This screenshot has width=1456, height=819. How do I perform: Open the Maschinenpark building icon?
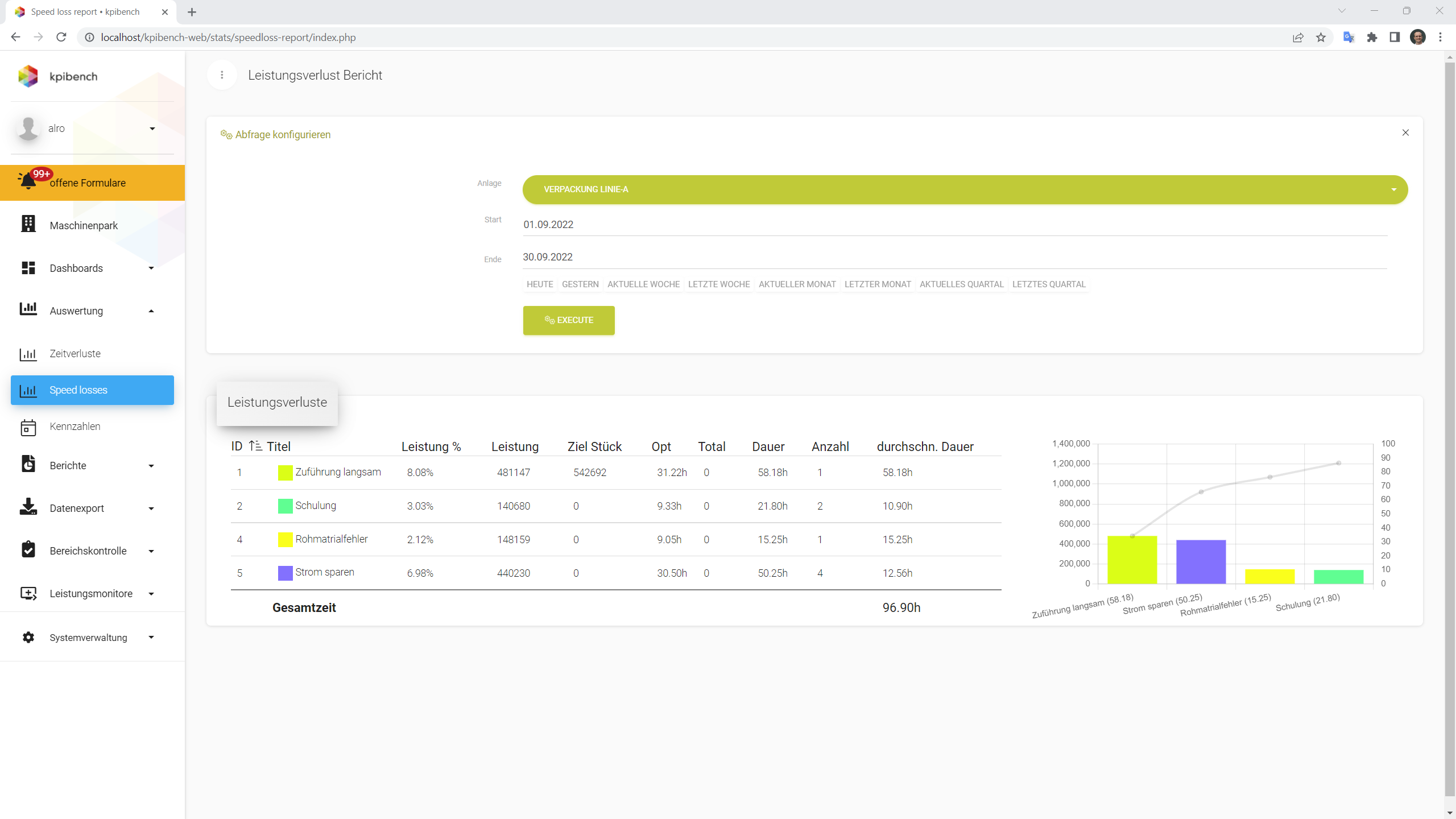point(28,224)
